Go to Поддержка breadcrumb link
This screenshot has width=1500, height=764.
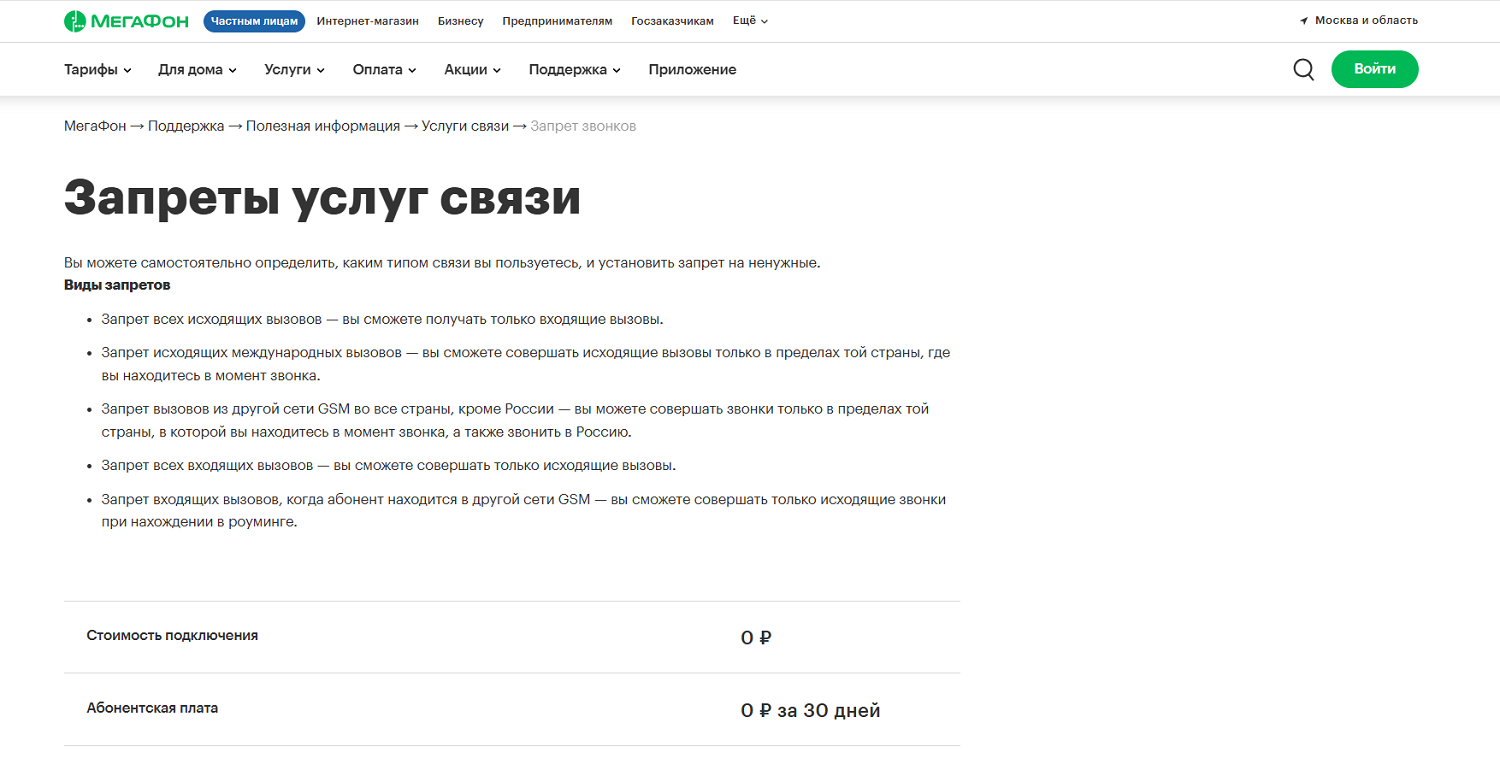pos(186,126)
